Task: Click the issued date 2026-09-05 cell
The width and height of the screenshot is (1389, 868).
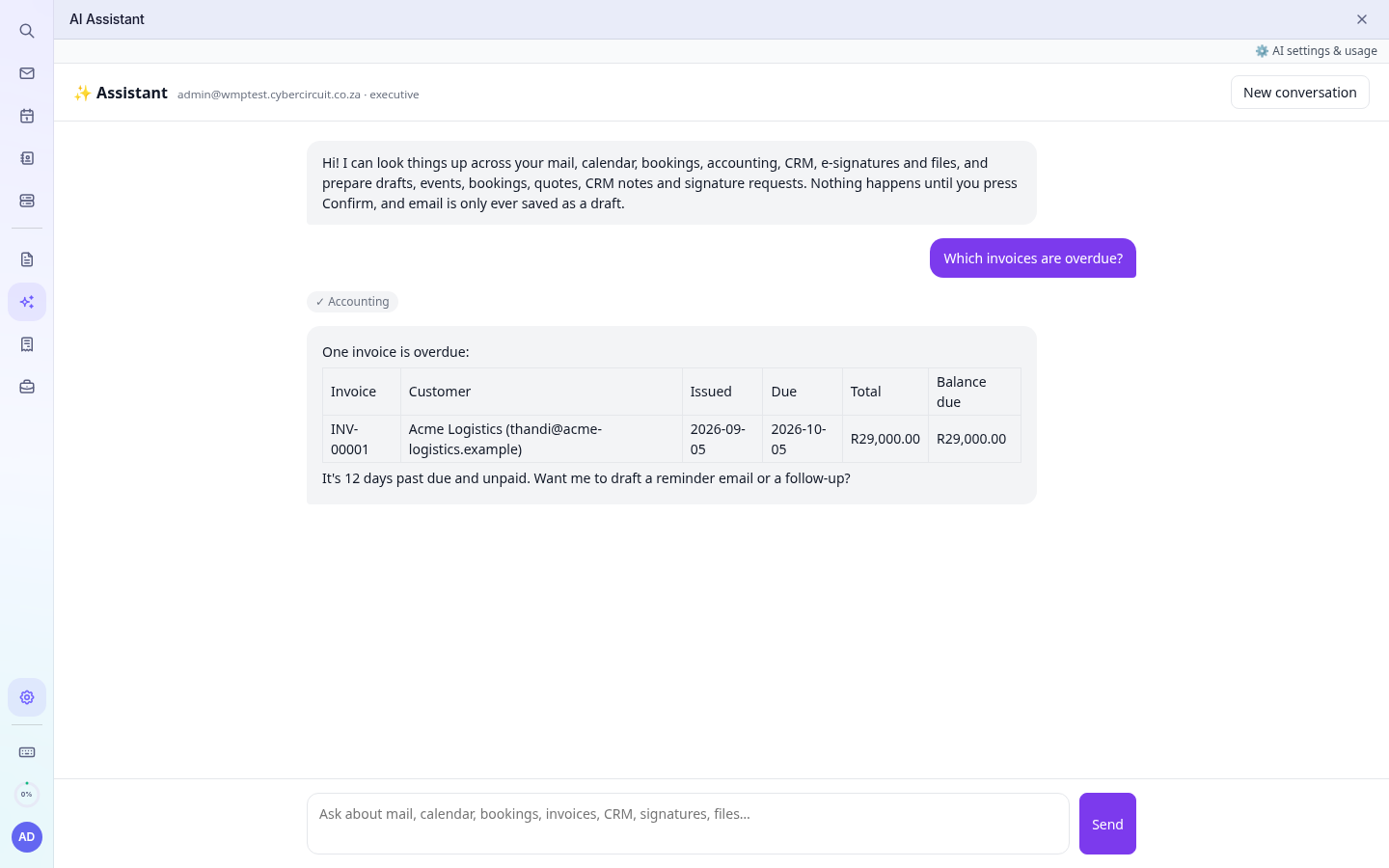Action: click(722, 439)
